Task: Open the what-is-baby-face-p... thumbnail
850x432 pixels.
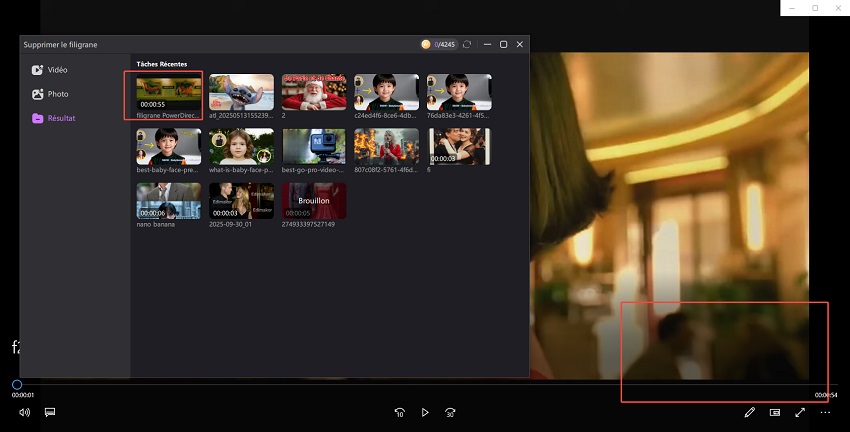Action: tap(241, 146)
